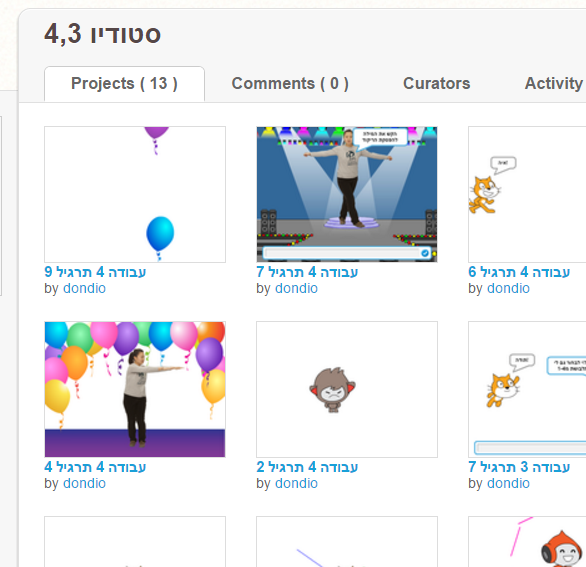The height and width of the screenshot is (567, 586).
Task: Visit dondio's profile under עבודה 3 תרגיל 7
Action: coord(508,484)
